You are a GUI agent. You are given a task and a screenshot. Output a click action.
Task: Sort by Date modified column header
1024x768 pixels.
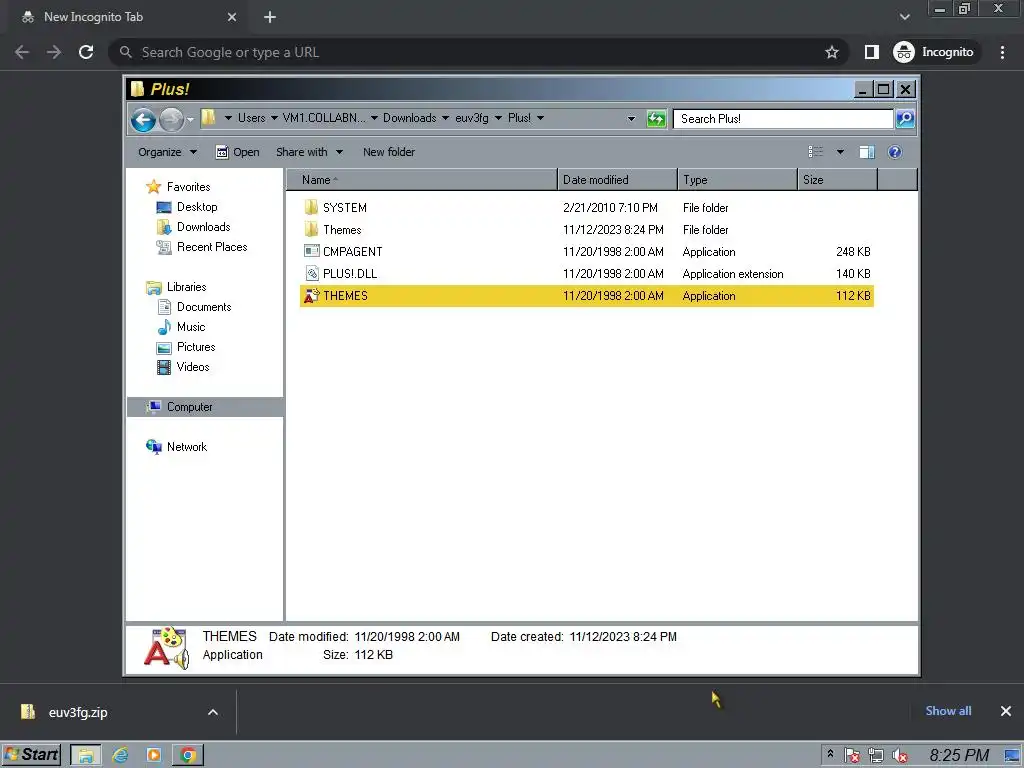[x=618, y=180]
